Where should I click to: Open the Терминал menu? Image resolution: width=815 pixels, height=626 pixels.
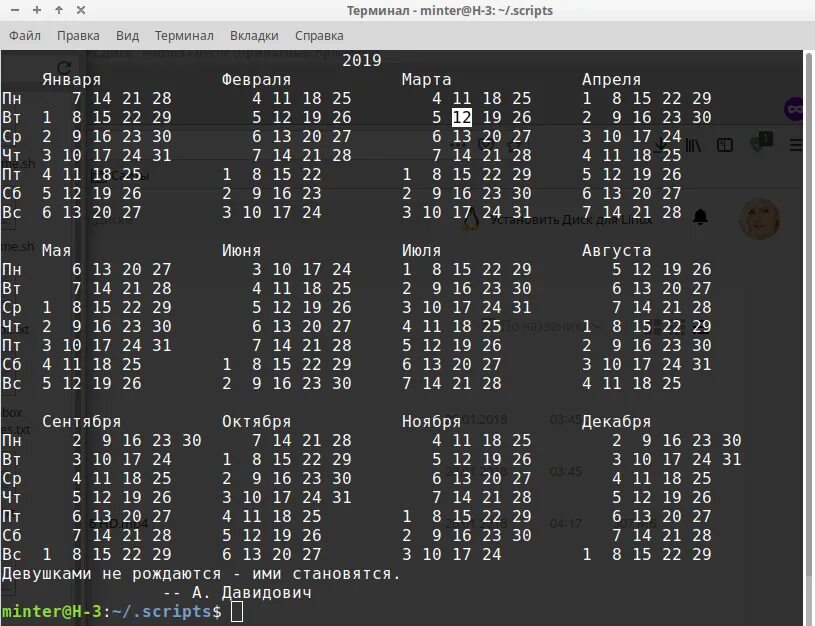point(184,35)
